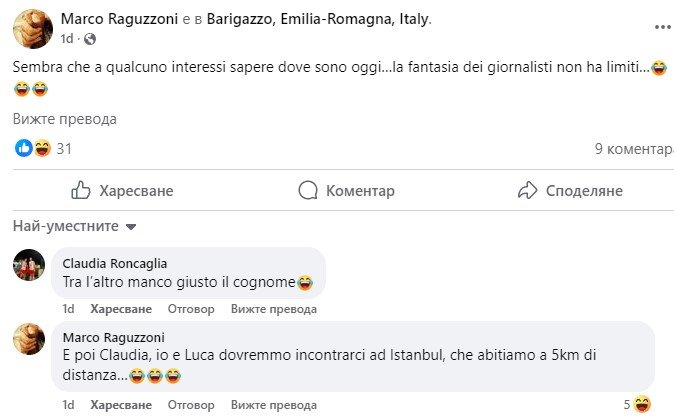Open Claudia Roncaglia's name link

click(x=114, y=263)
